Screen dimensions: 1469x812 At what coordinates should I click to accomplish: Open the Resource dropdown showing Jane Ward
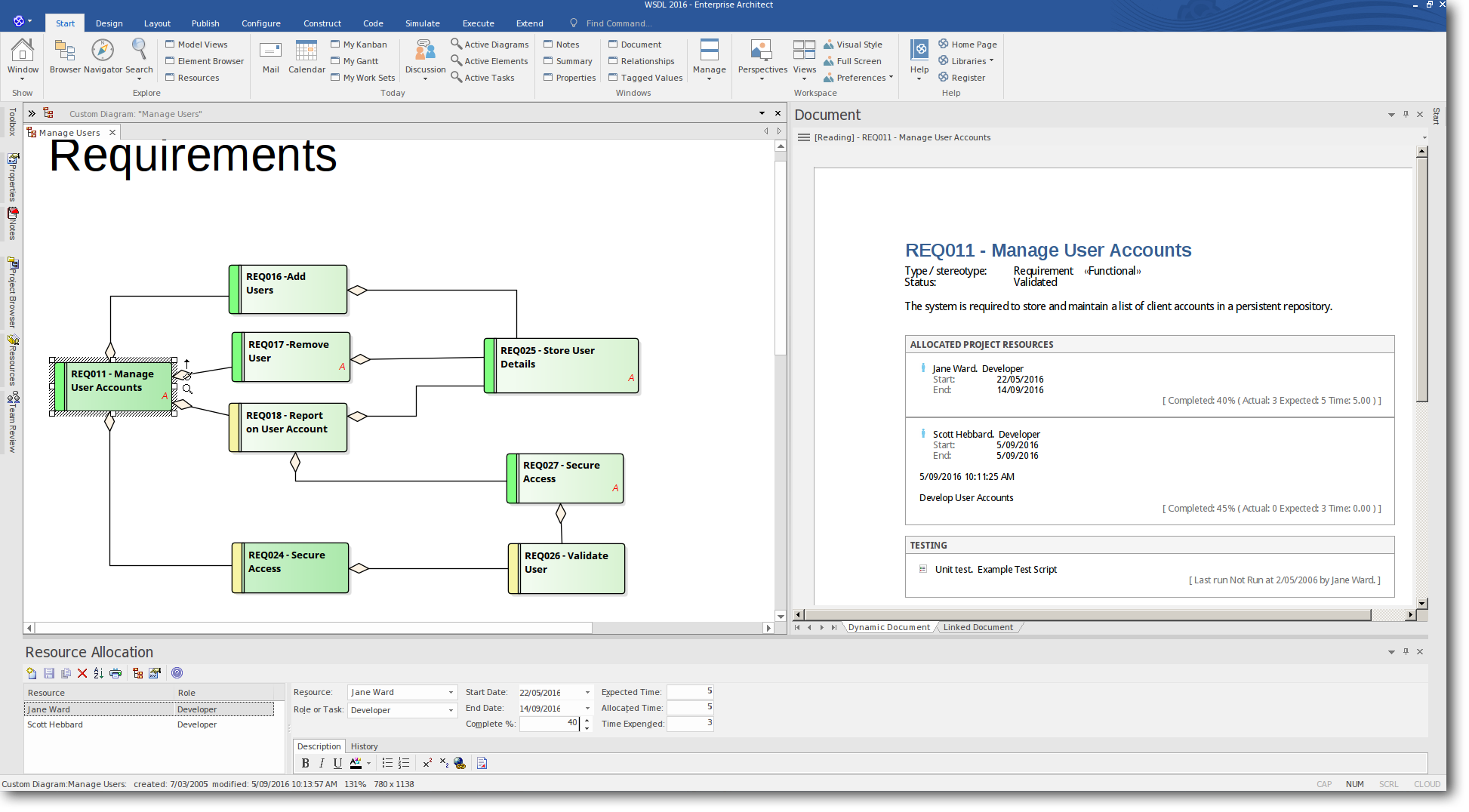pyautogui.click(x=451, y=693)
